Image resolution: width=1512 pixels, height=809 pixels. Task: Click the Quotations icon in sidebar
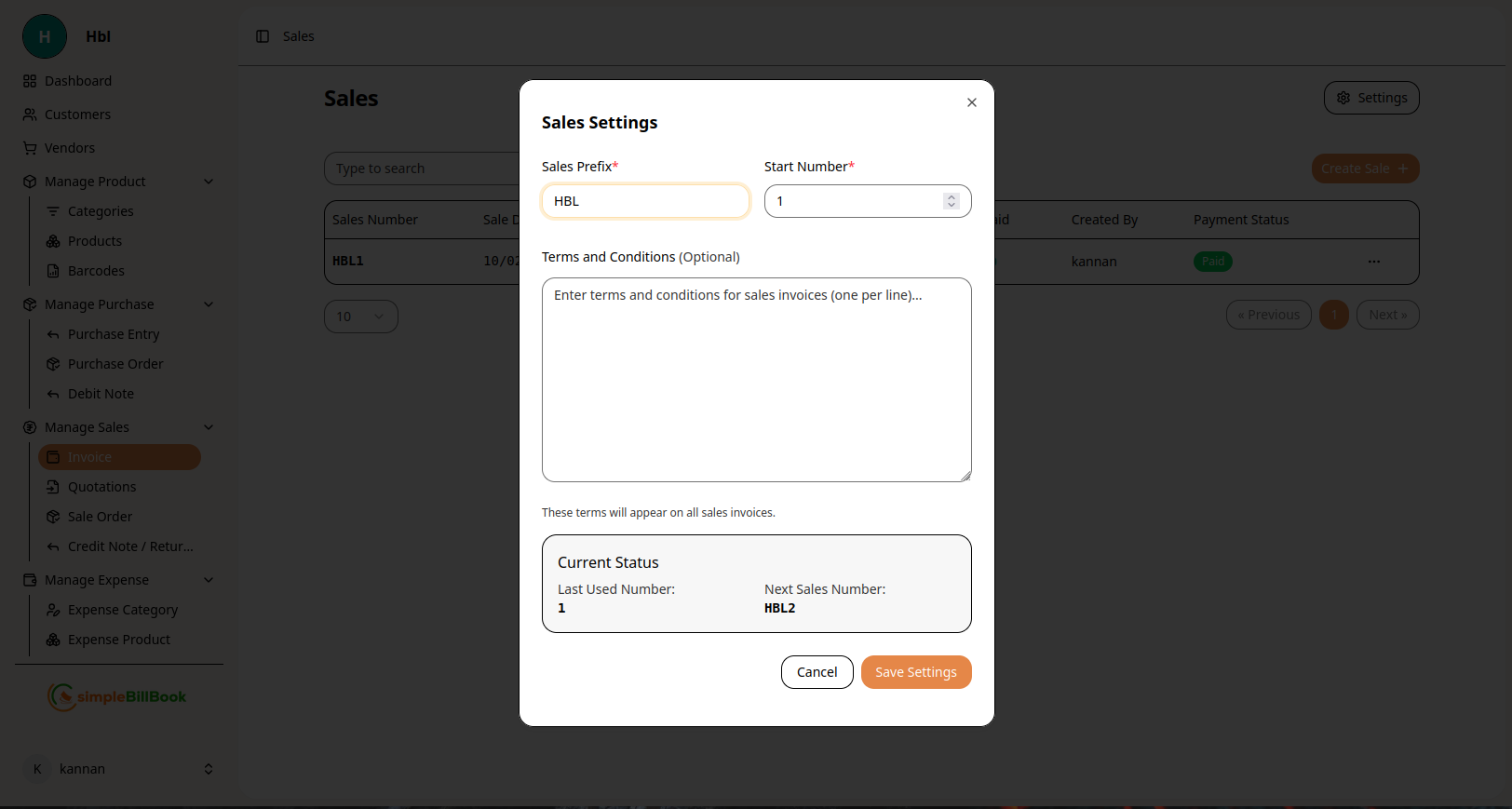tap(53, 487)
